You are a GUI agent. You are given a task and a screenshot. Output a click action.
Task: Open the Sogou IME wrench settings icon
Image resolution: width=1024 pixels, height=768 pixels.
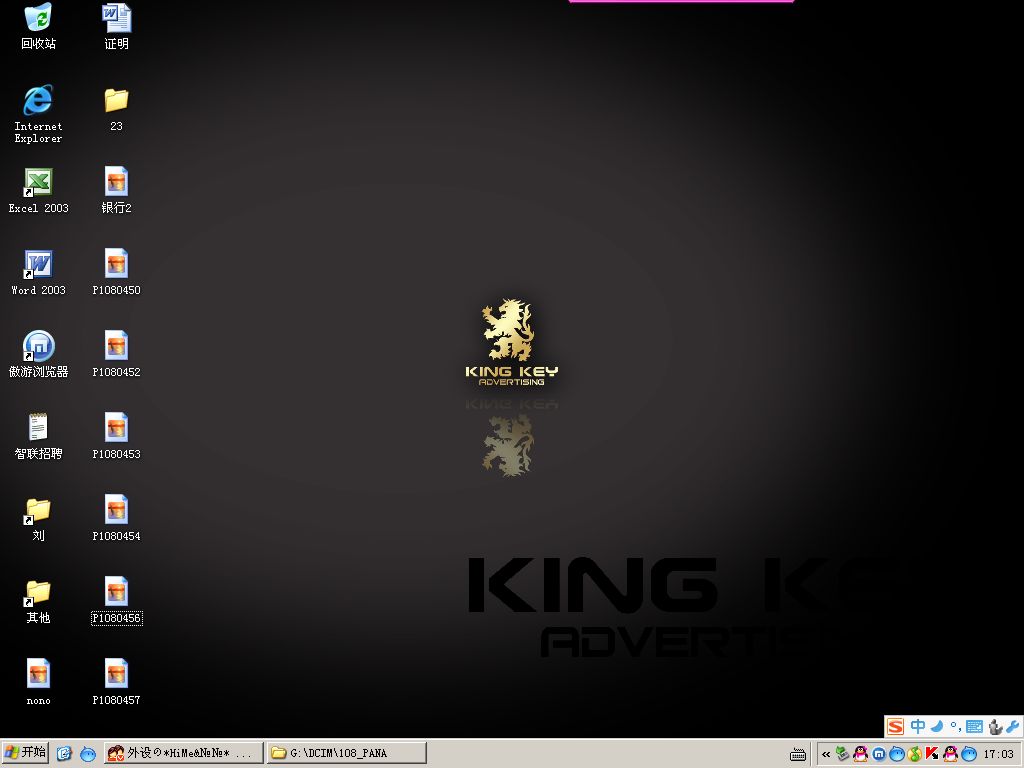click(1012, 727)
